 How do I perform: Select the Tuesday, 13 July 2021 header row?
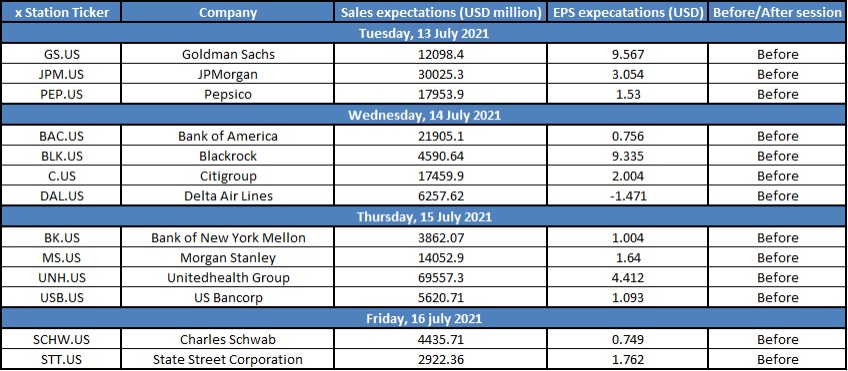(424, 34)
